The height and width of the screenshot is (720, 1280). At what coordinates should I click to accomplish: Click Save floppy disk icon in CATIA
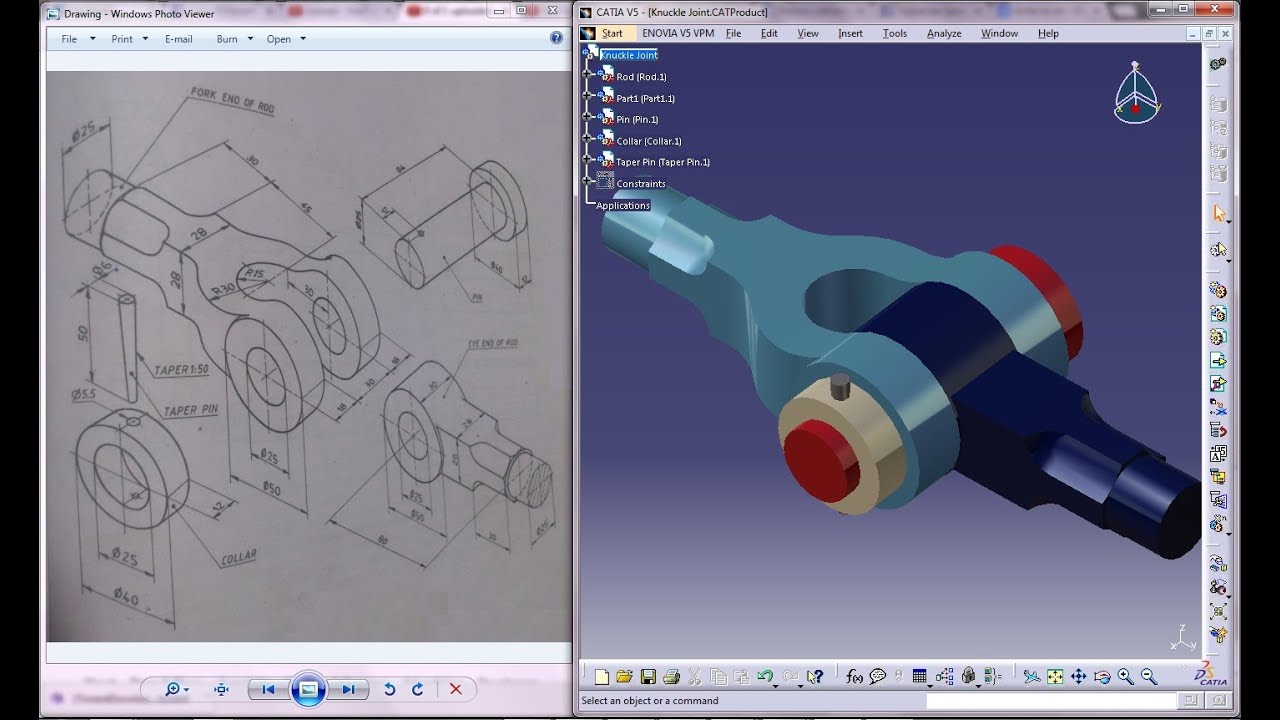[648, 677]
